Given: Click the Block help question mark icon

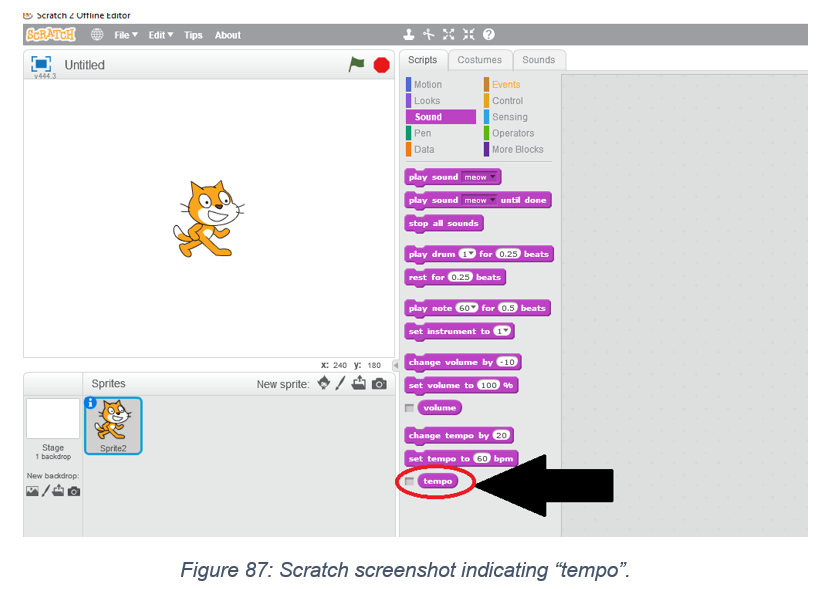Looking at the screenshot, I should 489,35.
